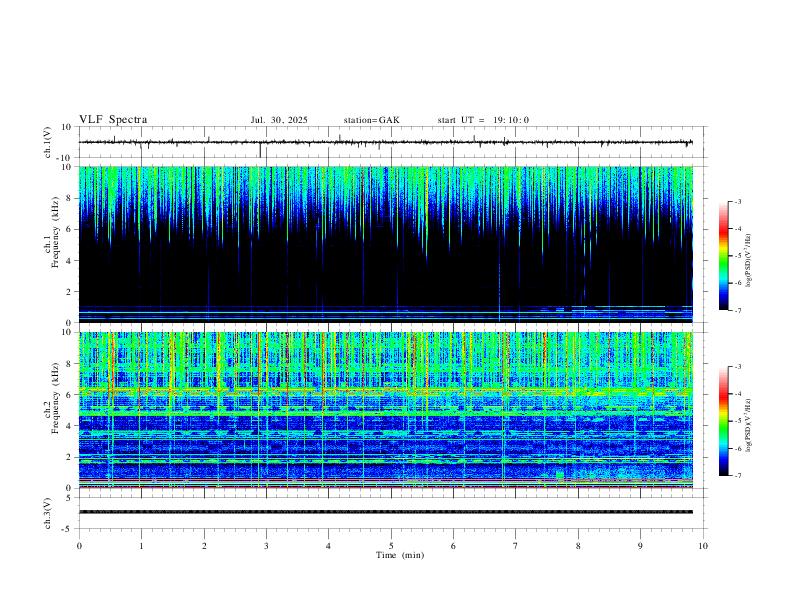Screen dimensions: 792x612
Task: Click the "2" kHz tick on ch.1 axis
Action: [70, 292]
